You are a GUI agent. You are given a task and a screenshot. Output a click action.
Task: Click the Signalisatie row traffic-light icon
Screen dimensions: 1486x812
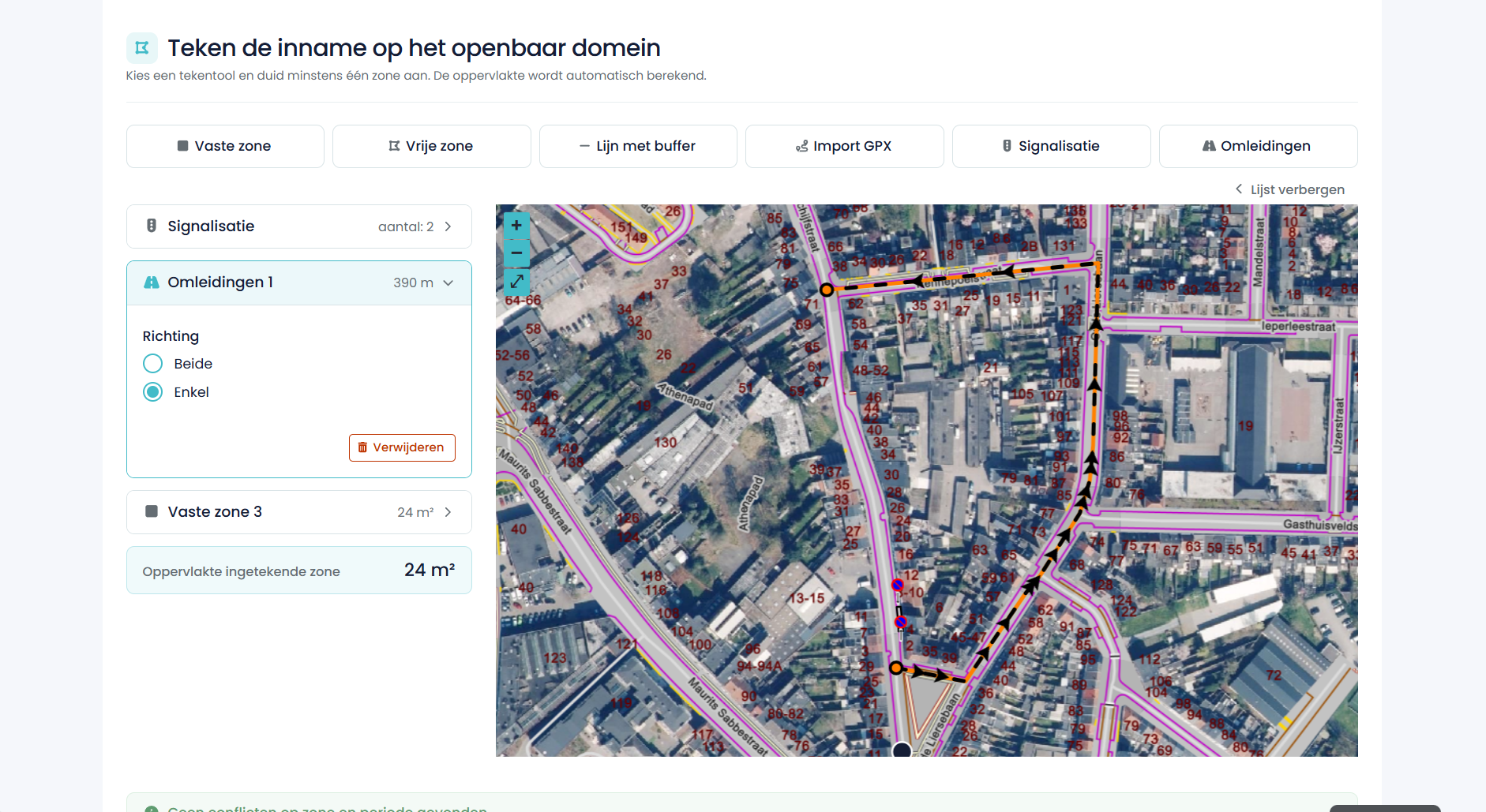[x=152, y=226]
